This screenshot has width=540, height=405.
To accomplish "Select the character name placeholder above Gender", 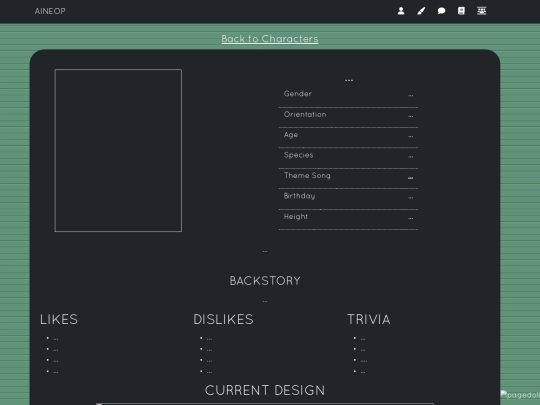I will (x=349, y=80).
